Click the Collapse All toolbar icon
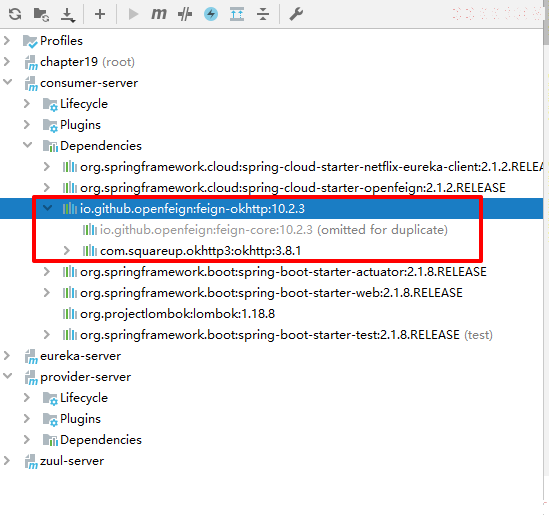 [263, 14]
